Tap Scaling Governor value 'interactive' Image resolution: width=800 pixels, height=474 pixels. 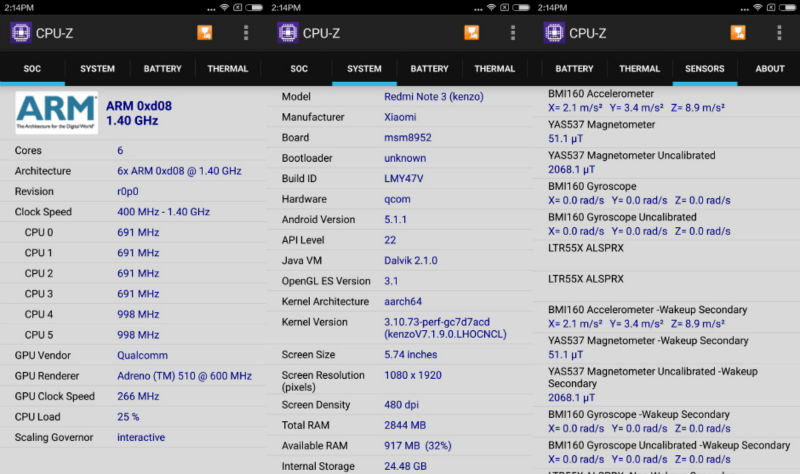(141, 437)
